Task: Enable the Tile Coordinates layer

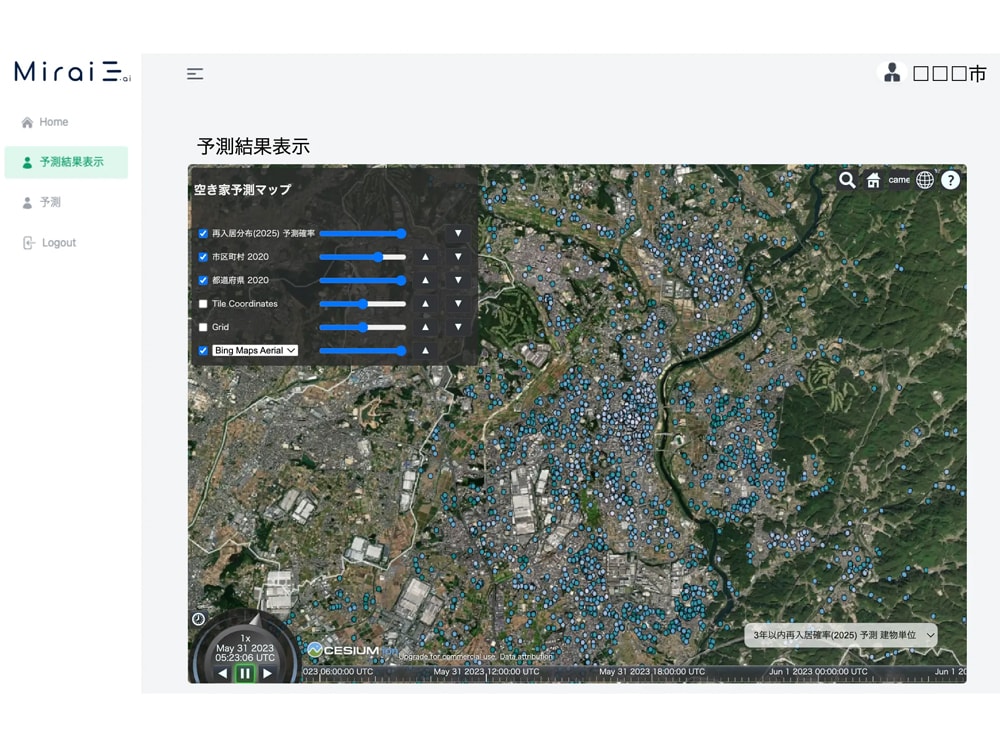Action: [x=203, y=304]
